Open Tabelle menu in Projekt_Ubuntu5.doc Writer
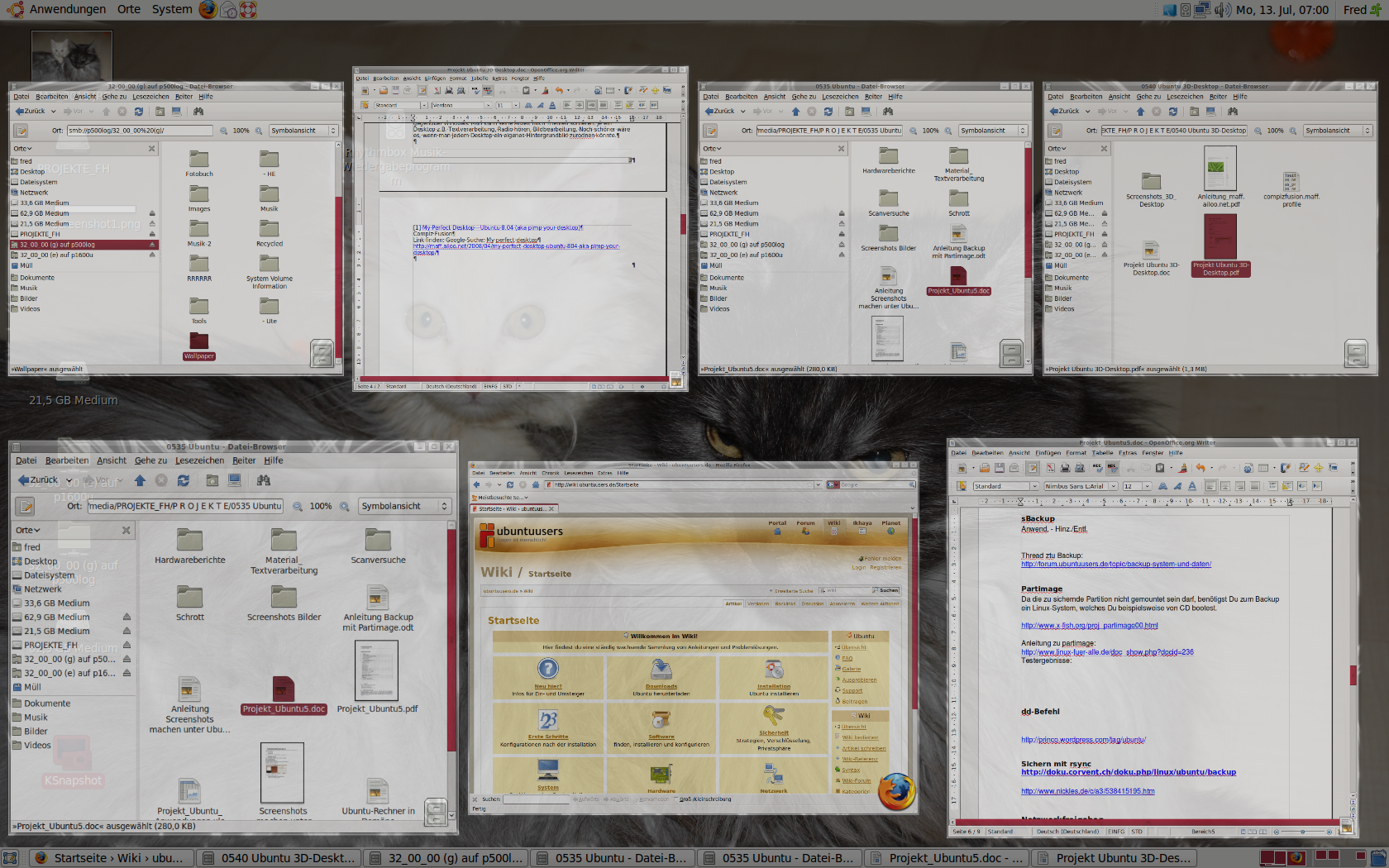Screen dimensions: 1389x868 tap(1102, 453)
